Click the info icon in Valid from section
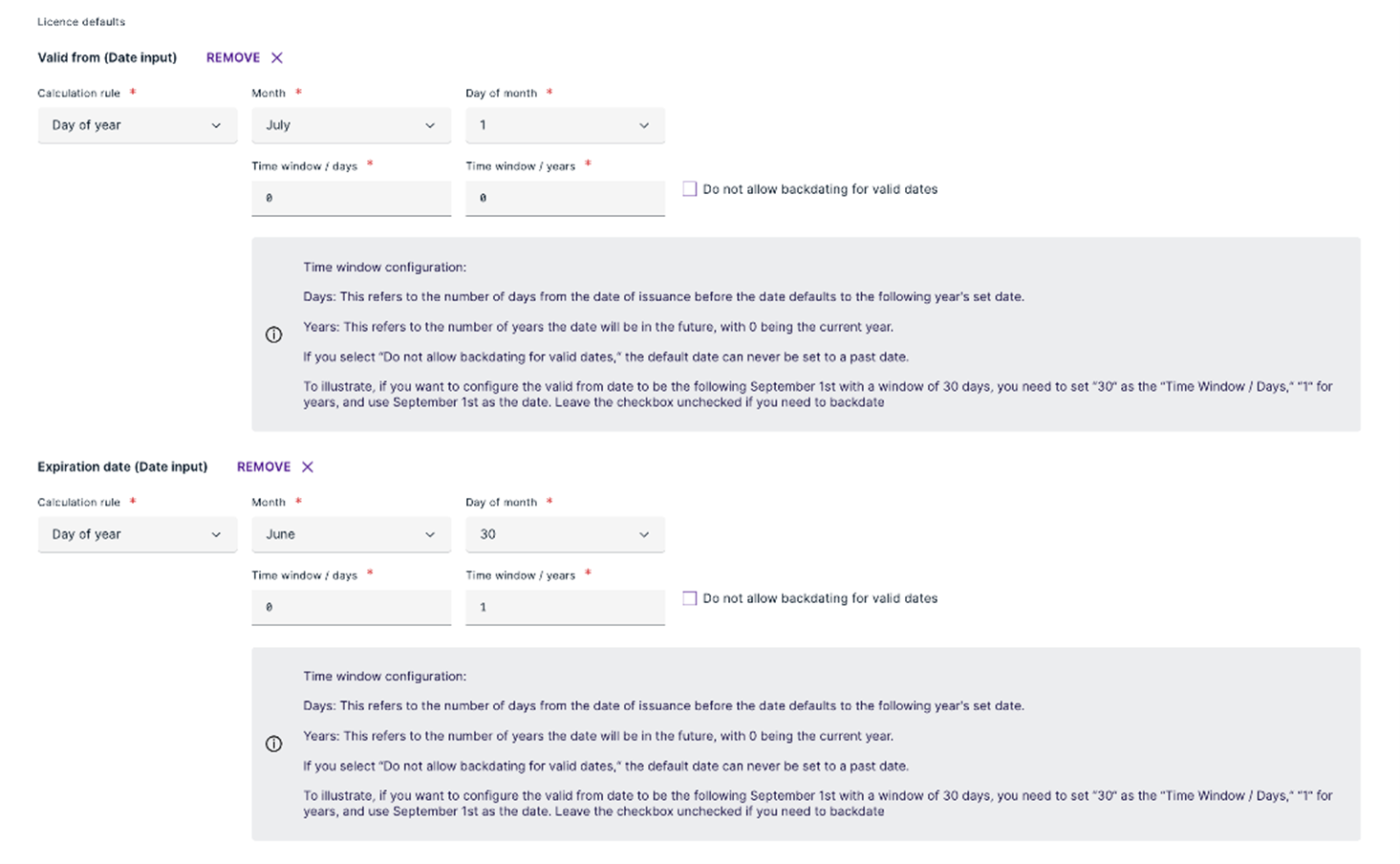The image size is (1400, 864). 273,334
